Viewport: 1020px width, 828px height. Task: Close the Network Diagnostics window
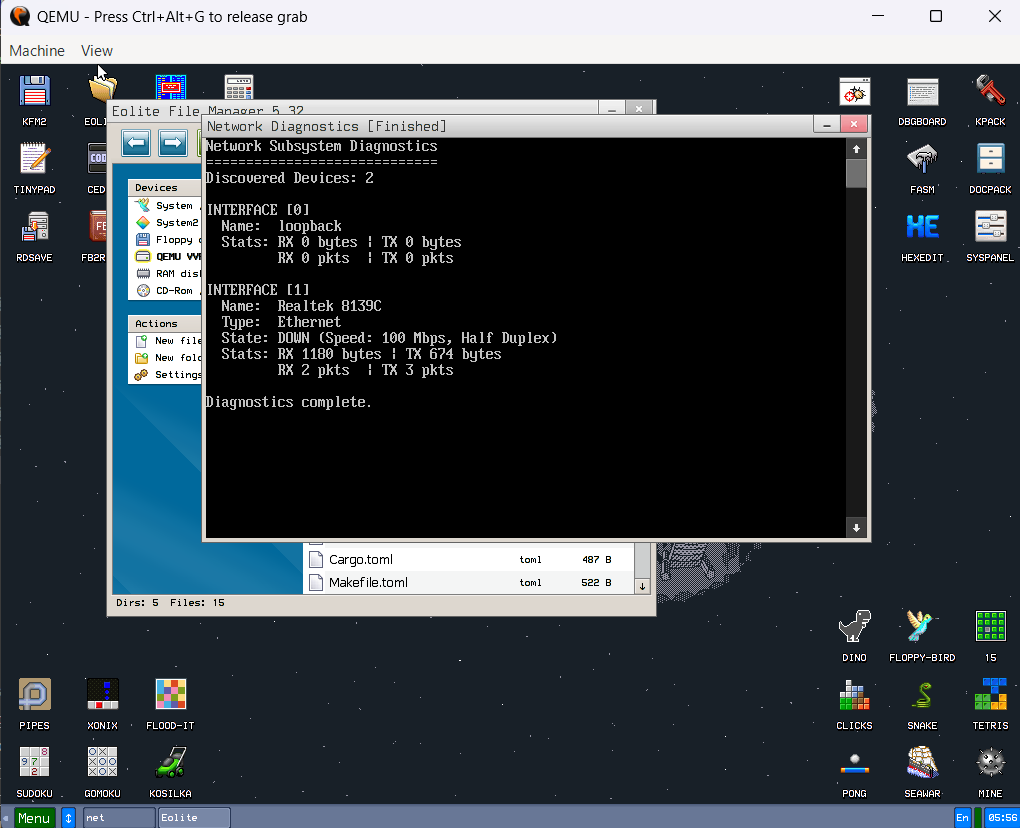coord(853,124)
